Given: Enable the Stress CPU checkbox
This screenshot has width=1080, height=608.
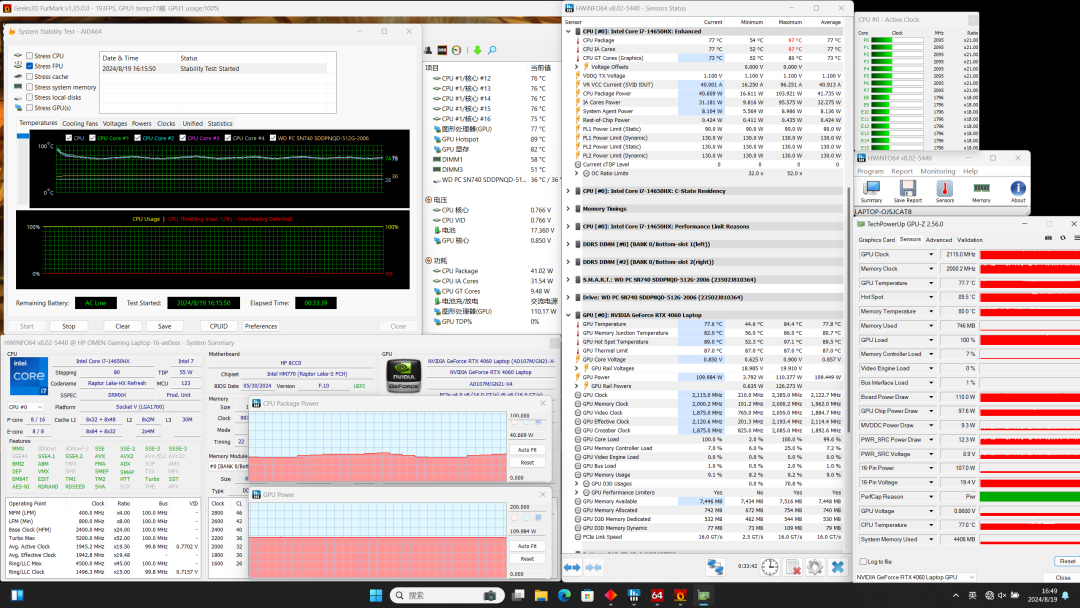Looking at the screenshot, I should [x=29, y=56].
